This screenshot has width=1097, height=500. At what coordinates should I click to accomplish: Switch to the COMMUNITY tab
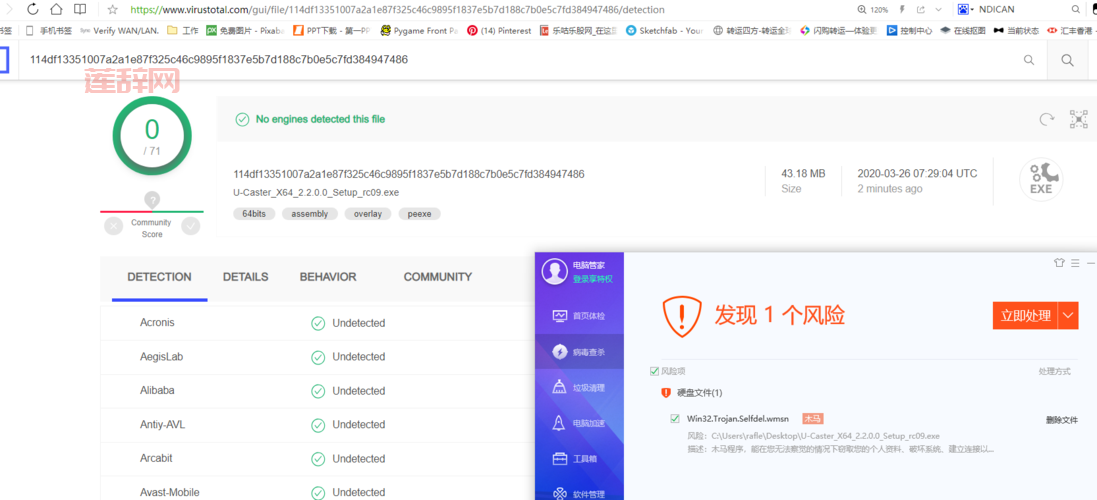[x=438, y=277]
